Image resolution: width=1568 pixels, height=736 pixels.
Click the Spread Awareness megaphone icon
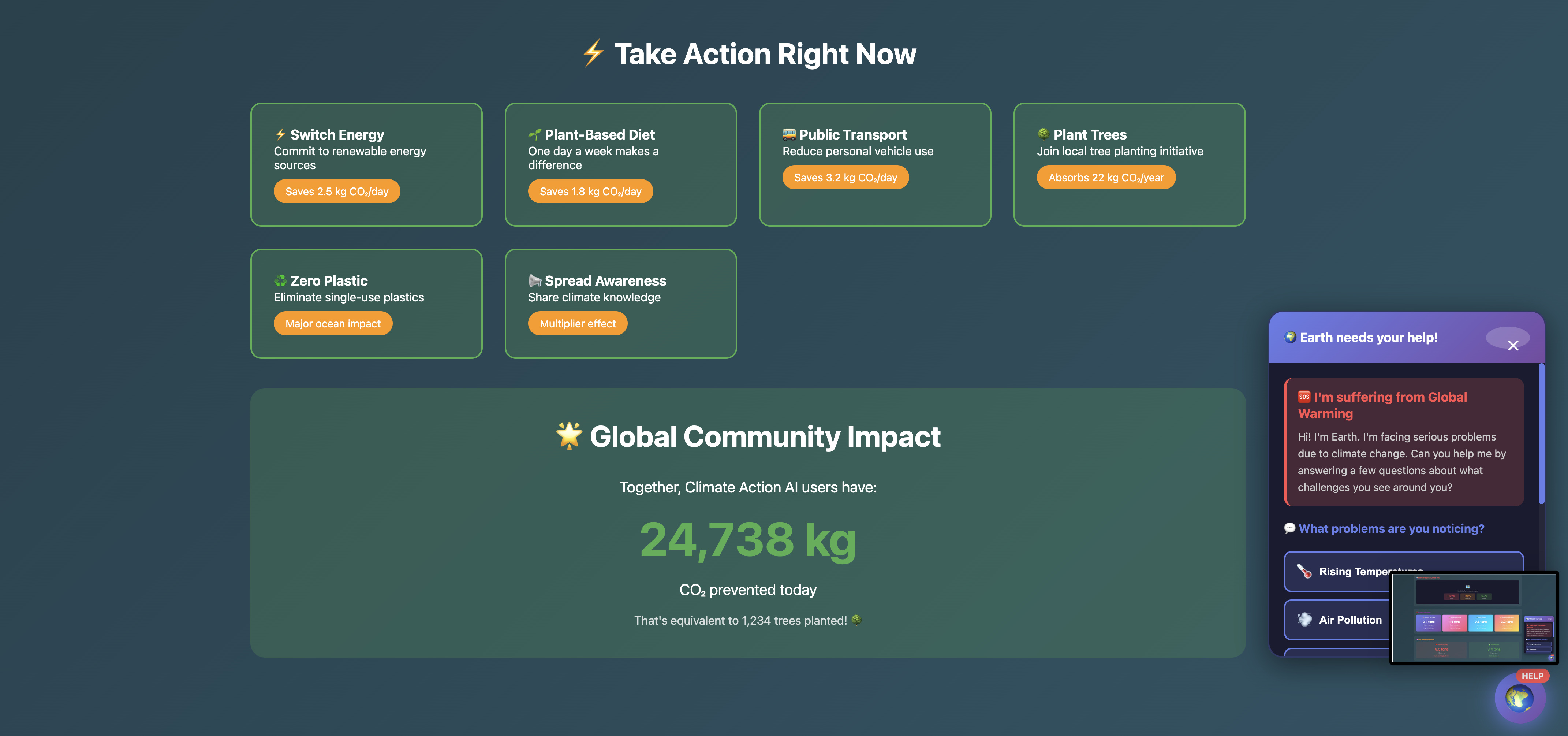[x=534, y=280]
